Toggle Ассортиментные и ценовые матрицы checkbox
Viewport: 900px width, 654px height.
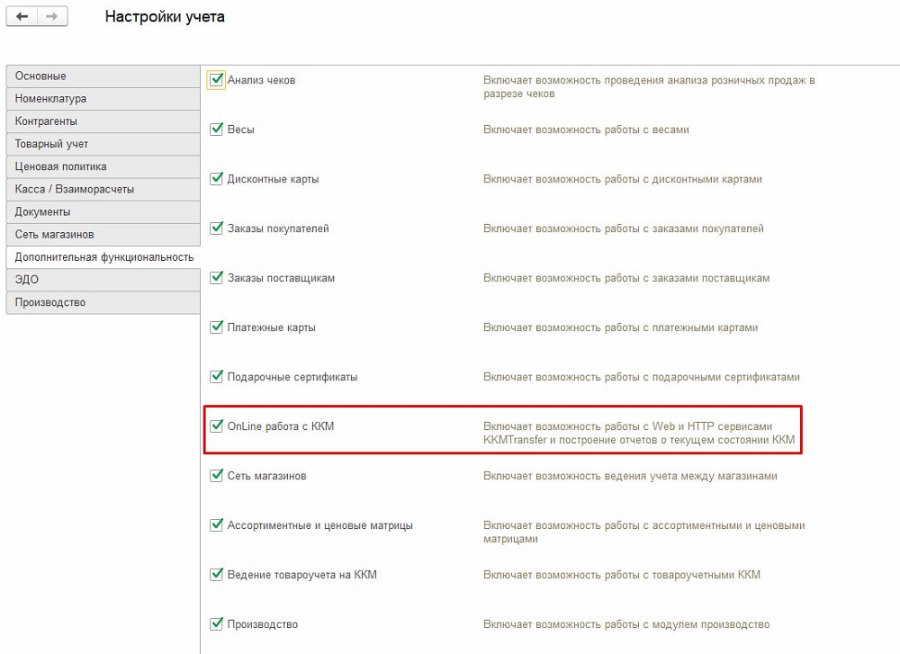coord(216,524)
